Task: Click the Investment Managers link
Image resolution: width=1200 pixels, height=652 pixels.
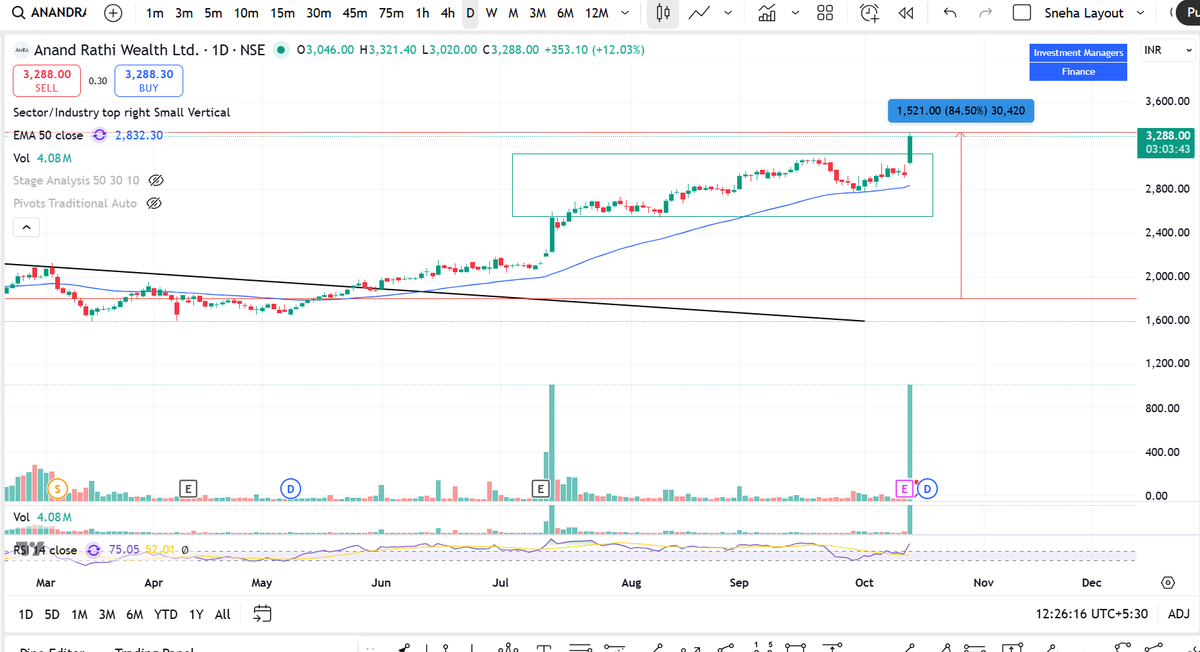Action: click(x=1078, y=52)
